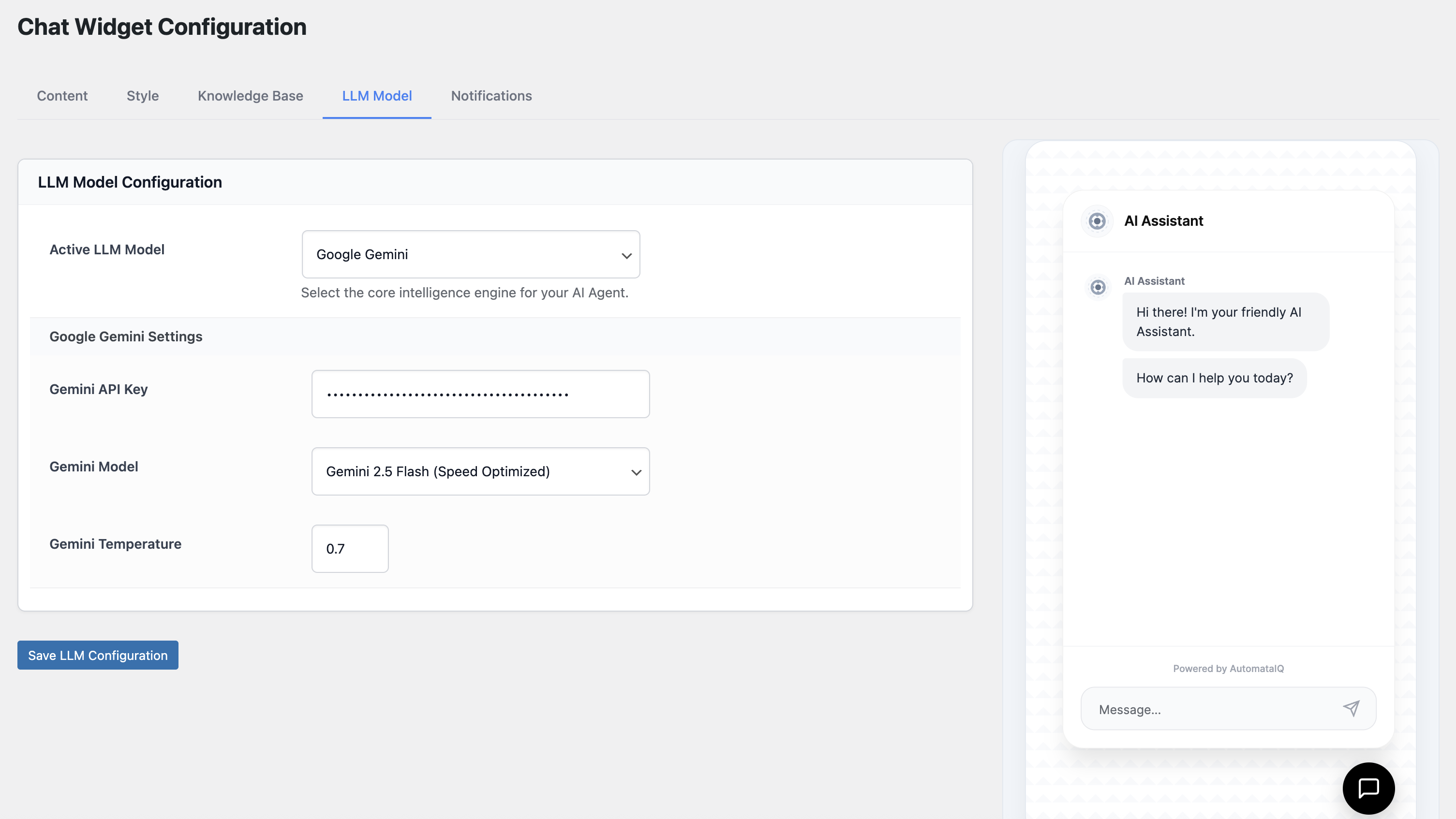Open the Gemini Model dropdown
The image size is (1456, 819).
click(480, 472)
